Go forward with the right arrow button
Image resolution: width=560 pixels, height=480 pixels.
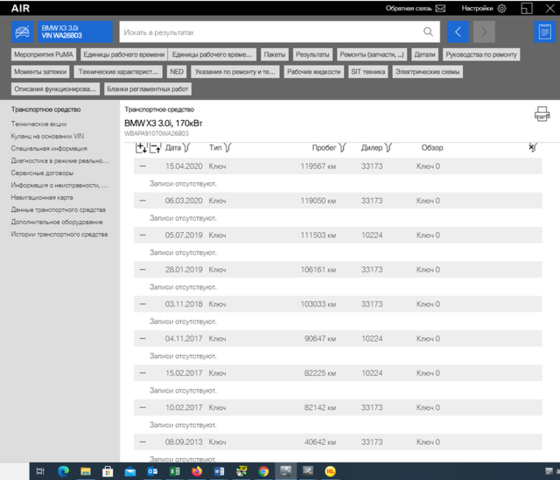pyautogui.click(x=484, y=32)
